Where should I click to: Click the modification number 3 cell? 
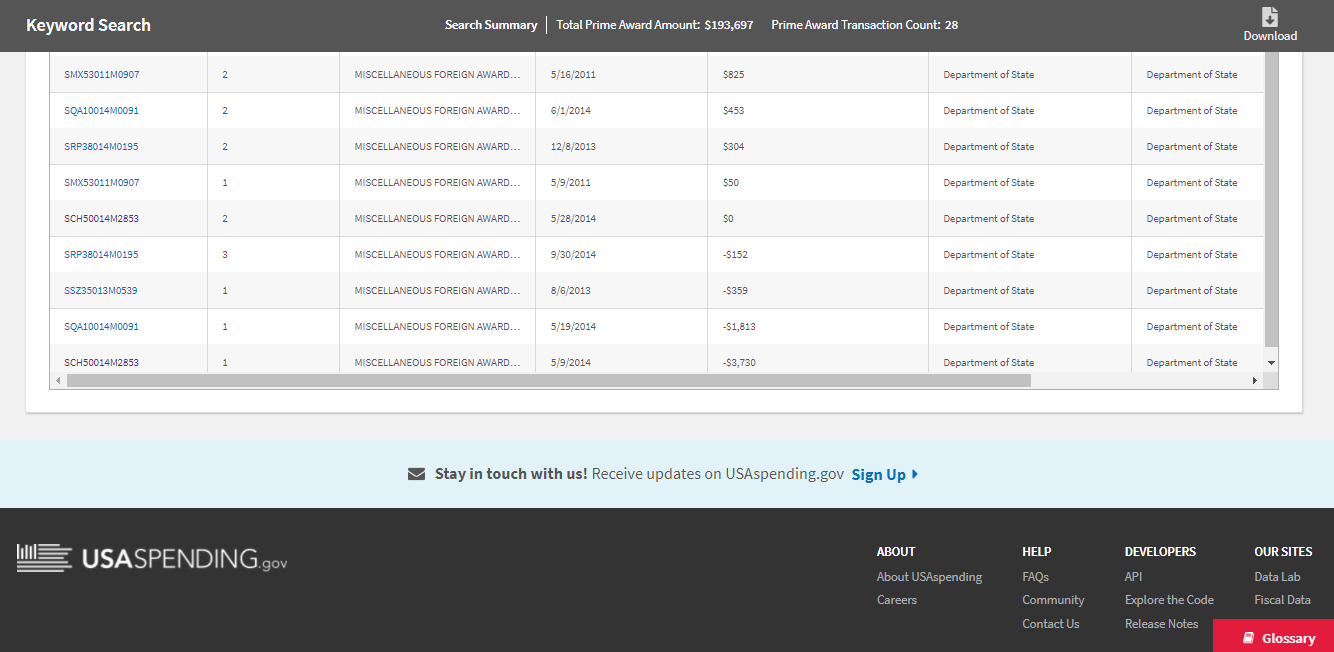click(x=273, y=255)
